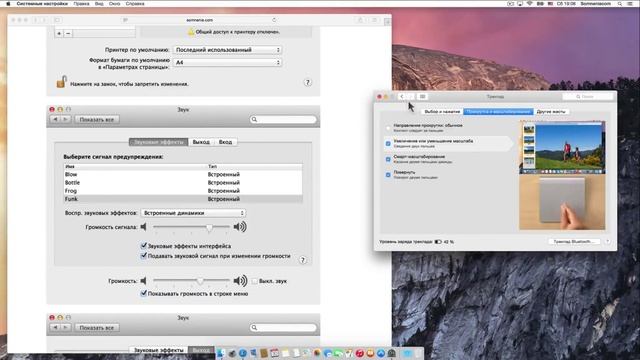The height and width of the screenshot is (360, 640).
Task: Click the help button in Трекпад window
Action: [608, 242]
